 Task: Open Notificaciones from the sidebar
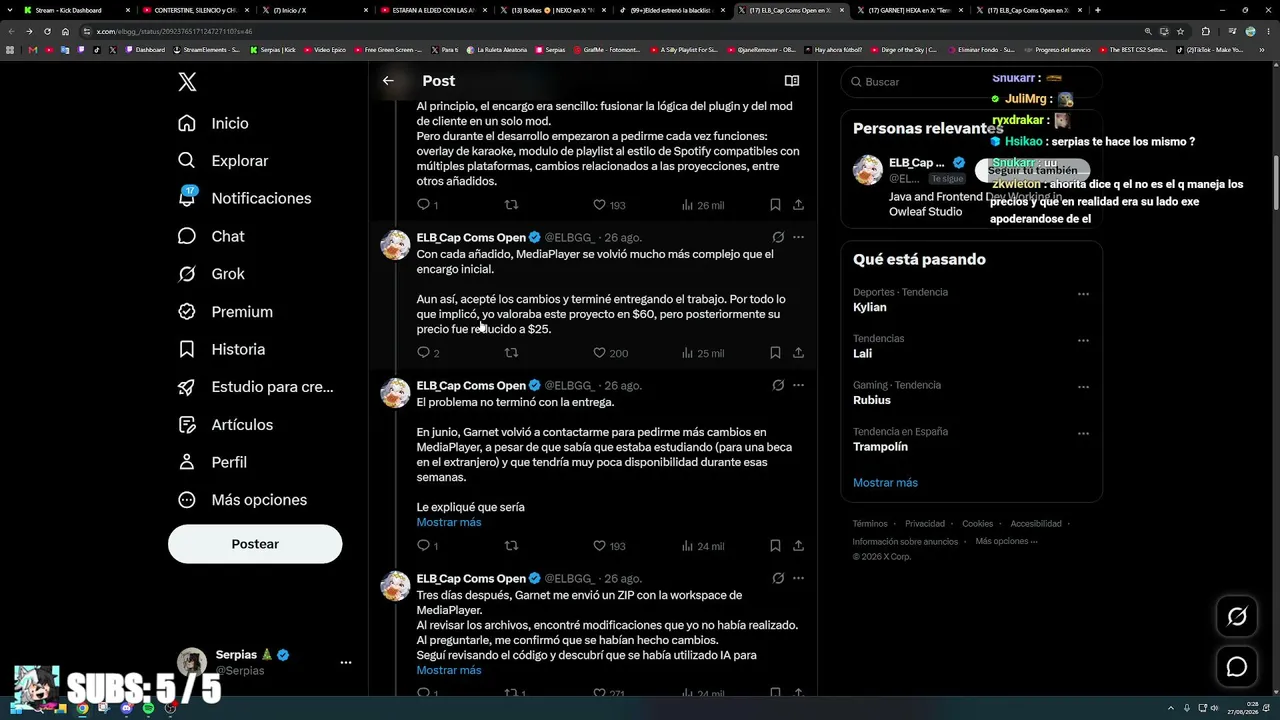[245, 198]
